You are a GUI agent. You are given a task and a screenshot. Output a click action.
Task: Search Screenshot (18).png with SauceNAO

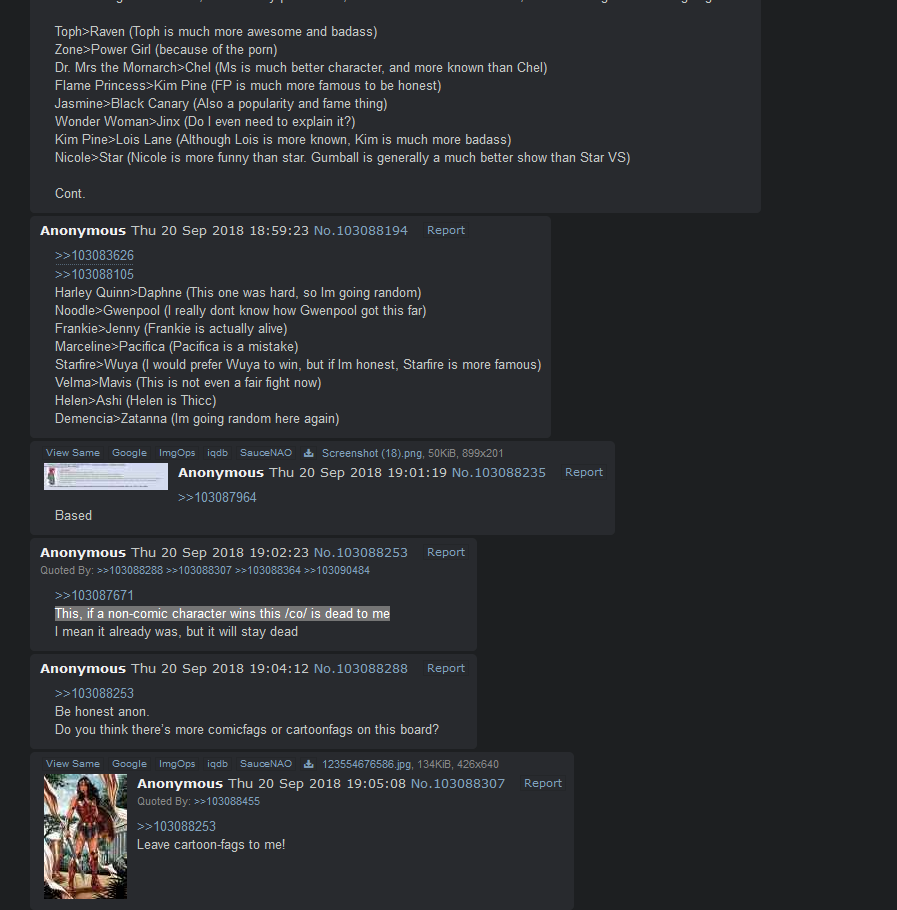(266, 453)
